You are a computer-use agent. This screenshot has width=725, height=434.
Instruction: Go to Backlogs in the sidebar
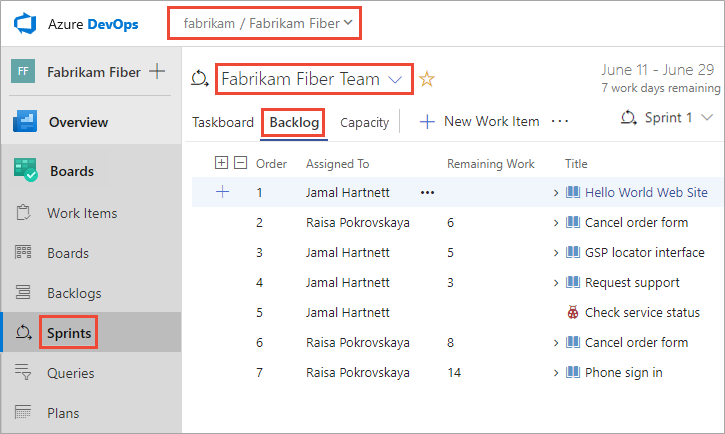73,293
